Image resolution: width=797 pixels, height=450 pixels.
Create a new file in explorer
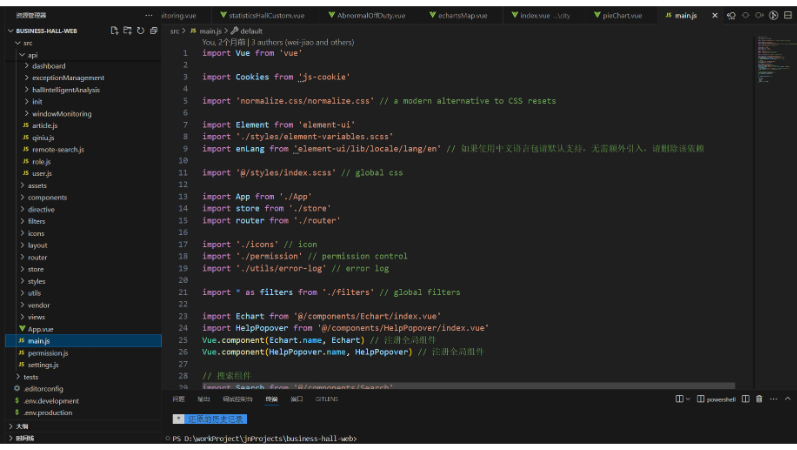(114, 31)
